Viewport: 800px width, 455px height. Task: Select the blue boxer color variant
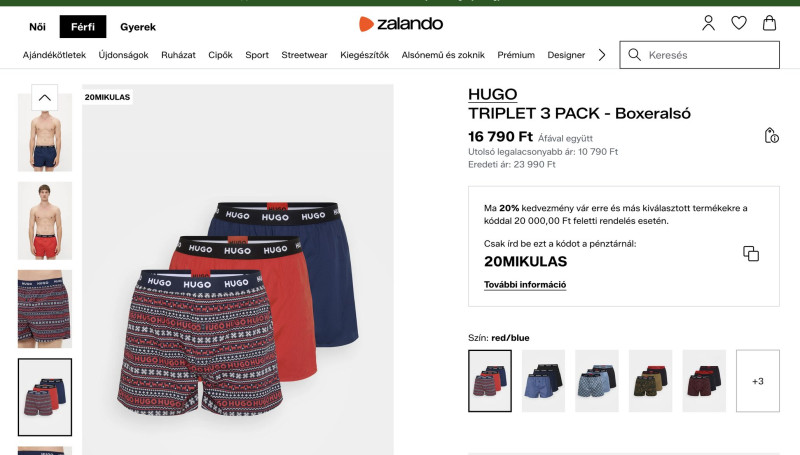click(543, 381)
